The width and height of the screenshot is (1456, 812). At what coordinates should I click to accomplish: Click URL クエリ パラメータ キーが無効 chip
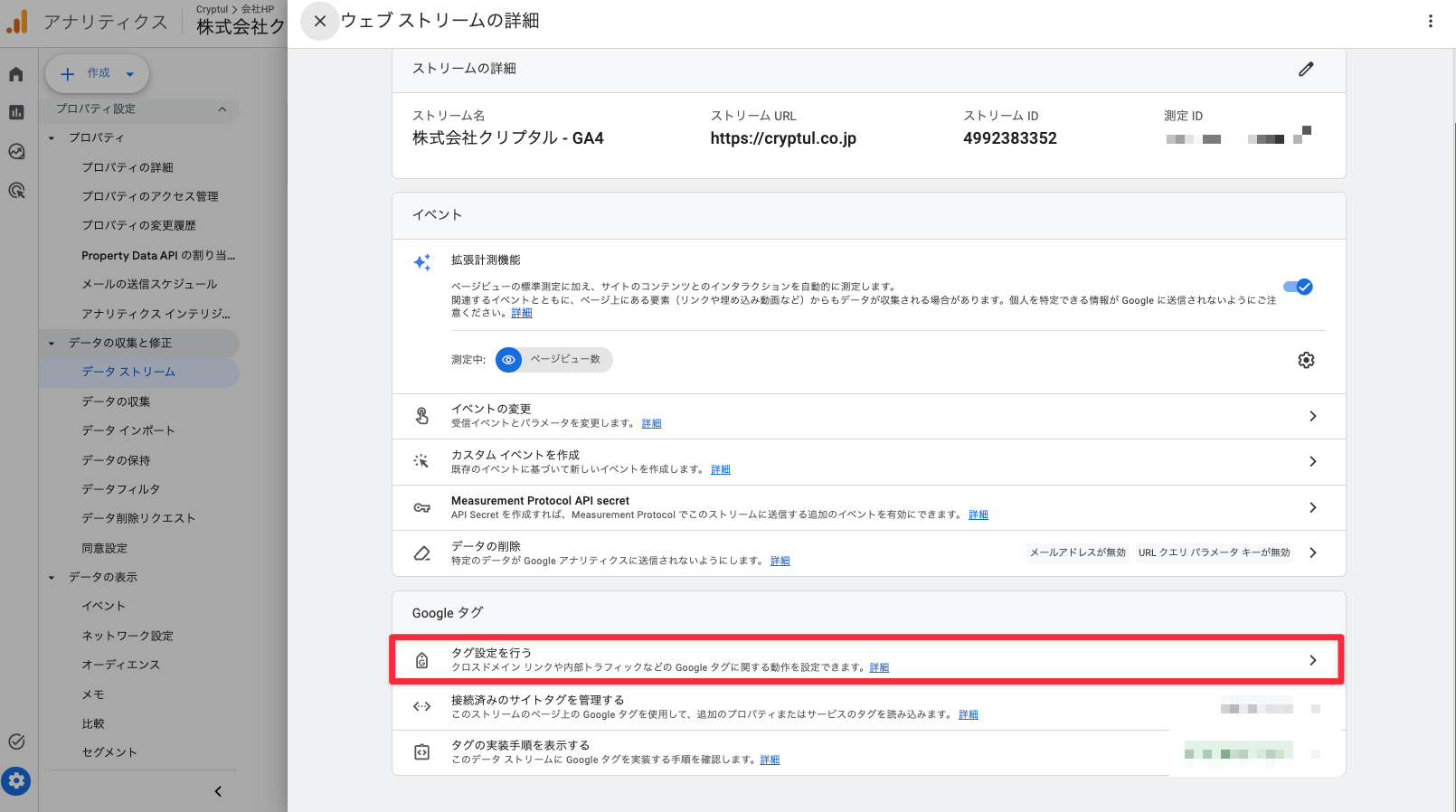(x=1215, y=552)
